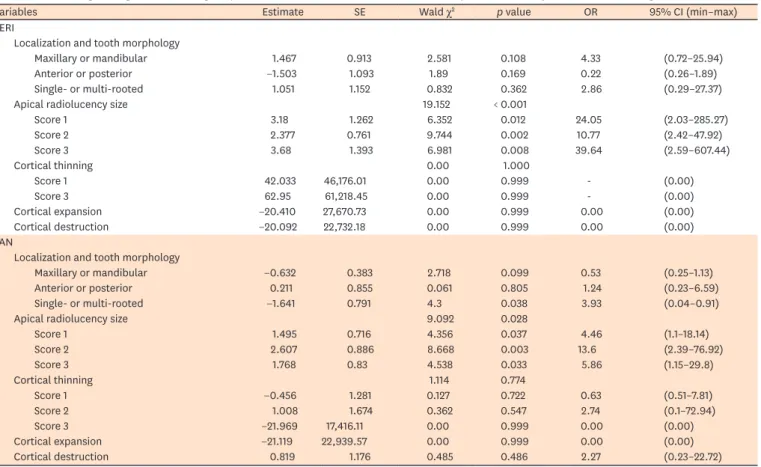
Task: Select the confidence interval "(0.72–25.94)"
Action: (693, 58)
